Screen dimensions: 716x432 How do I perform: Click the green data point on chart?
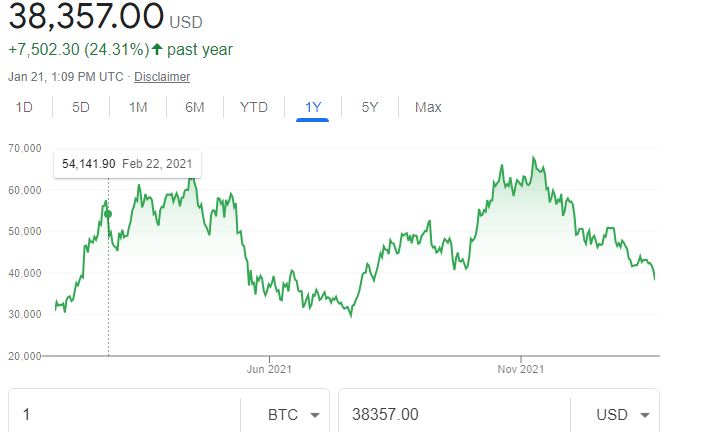click(x=108, y=214)
